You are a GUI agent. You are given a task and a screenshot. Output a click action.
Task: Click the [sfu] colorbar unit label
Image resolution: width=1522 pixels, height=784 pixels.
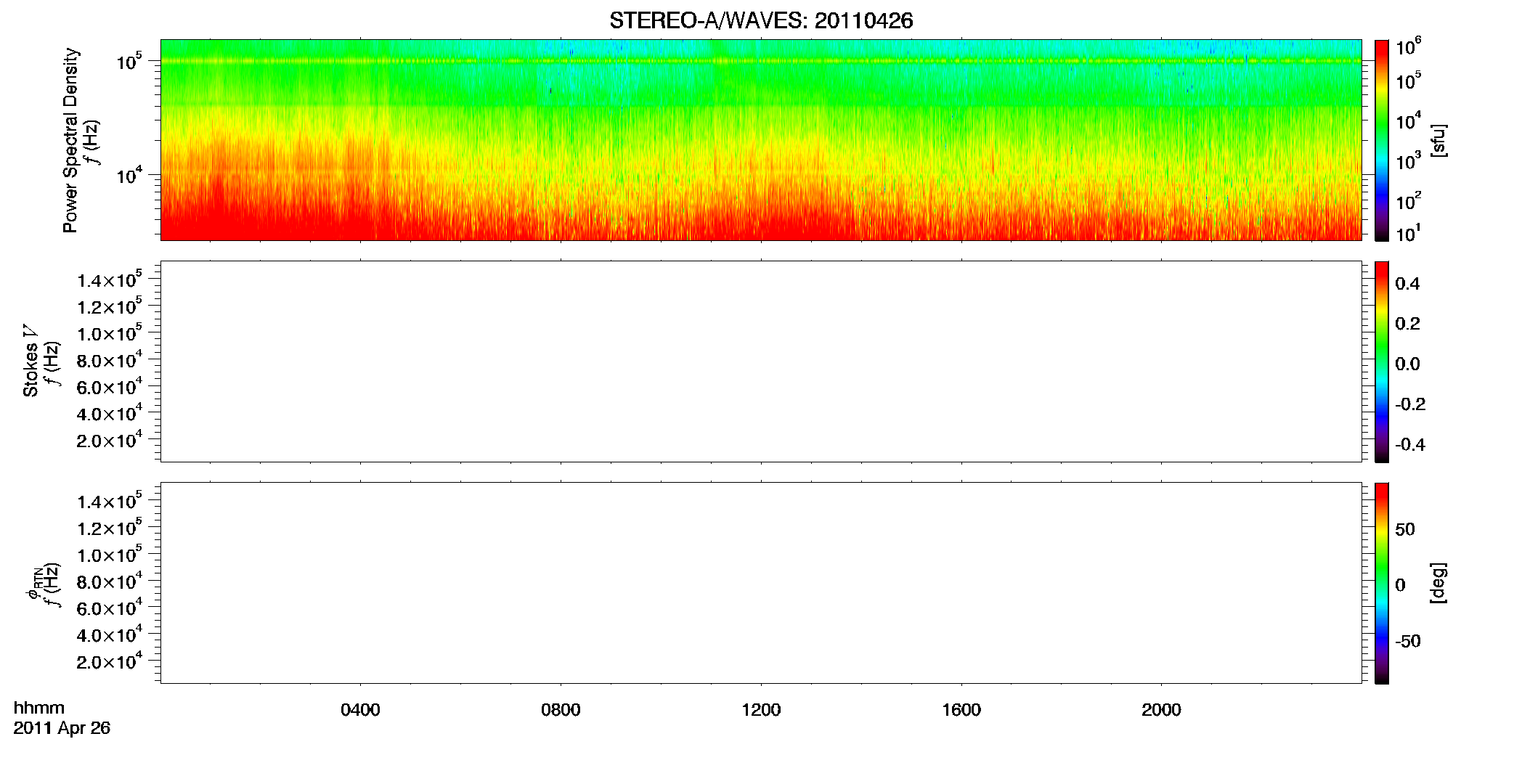point(1438,140)
